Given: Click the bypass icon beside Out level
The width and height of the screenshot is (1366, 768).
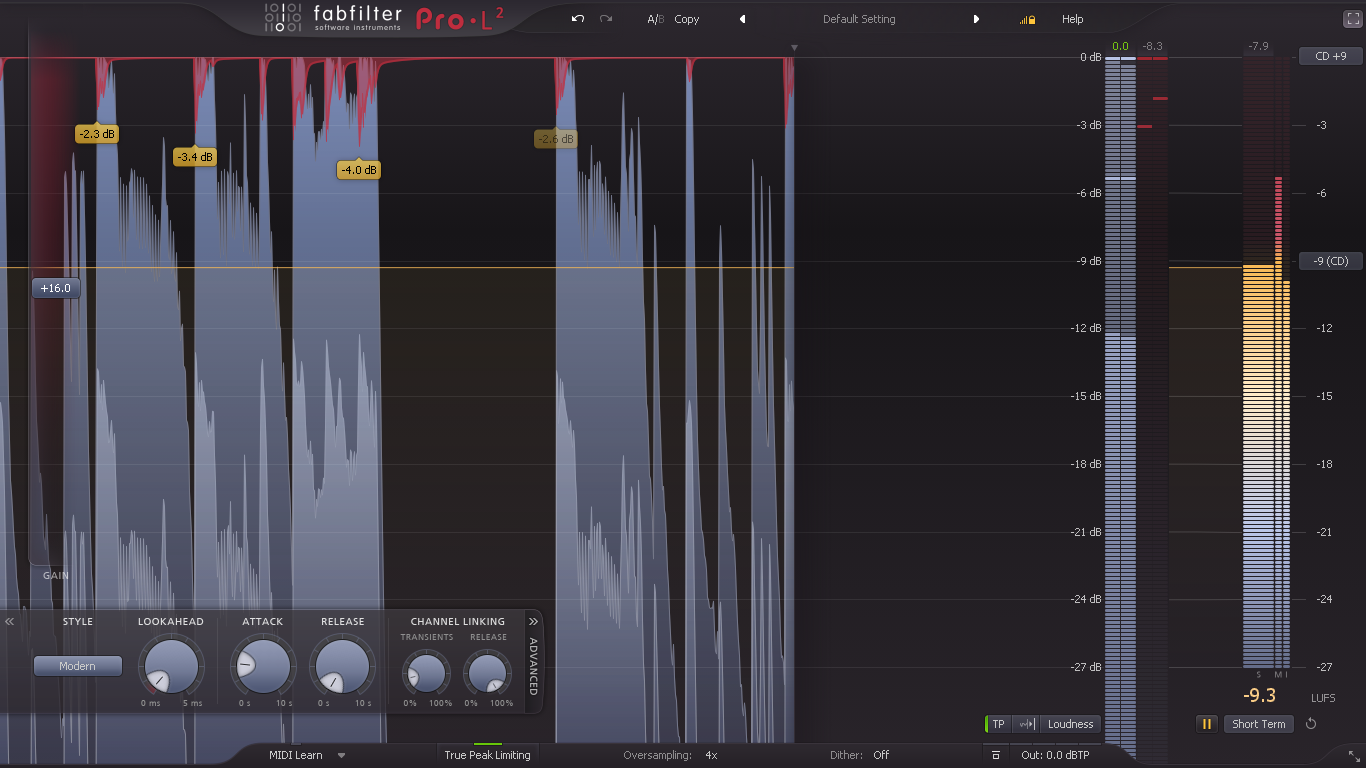Looking at the screenshot, I should [x=996, y=755].
